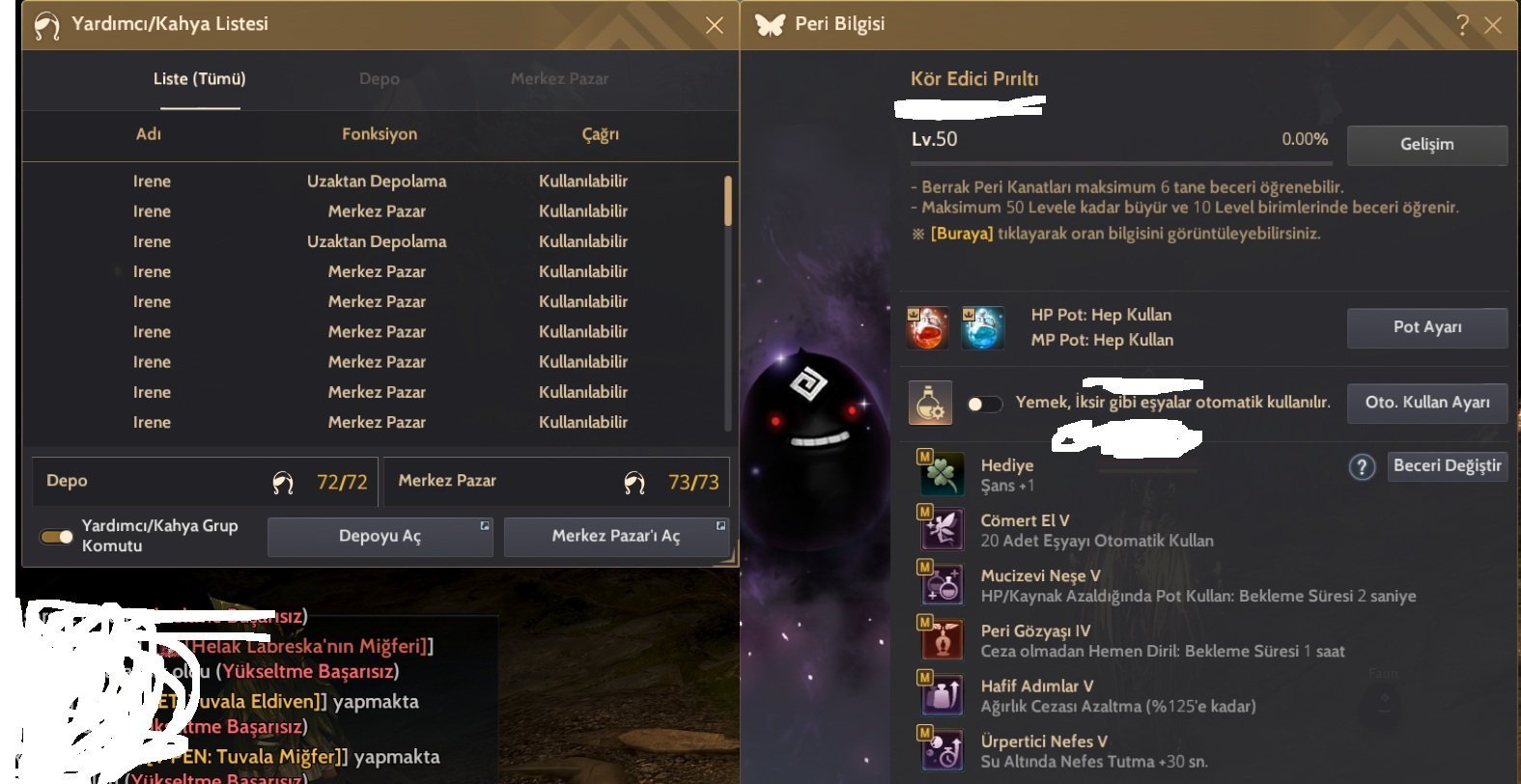Image resolution: width=1521 pixels, height=784 pixels.
Task: Toggle Yardımcı/Kahya Grup Komutu switch
Action: [56, 536]
